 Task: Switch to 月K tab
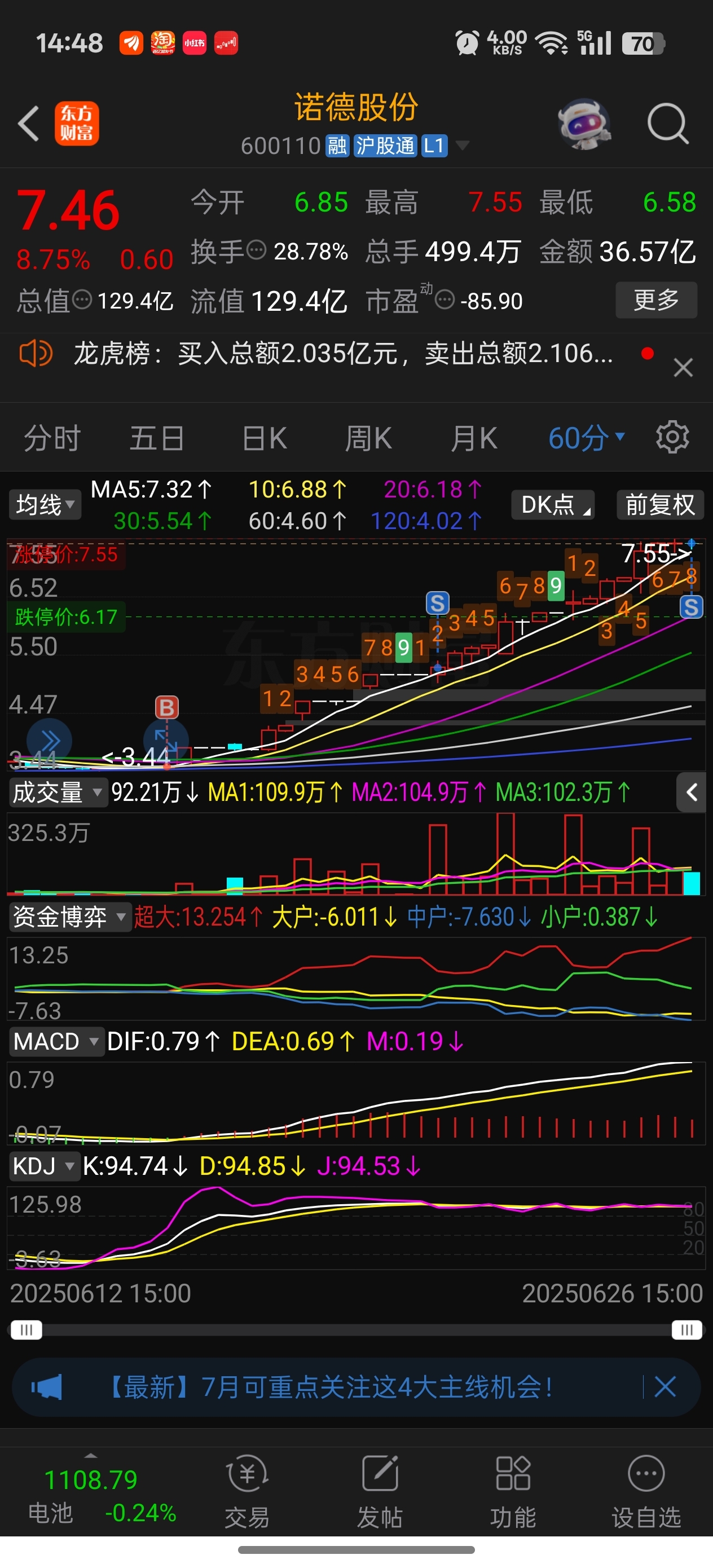pyautogui.click(x=474, y=438)
